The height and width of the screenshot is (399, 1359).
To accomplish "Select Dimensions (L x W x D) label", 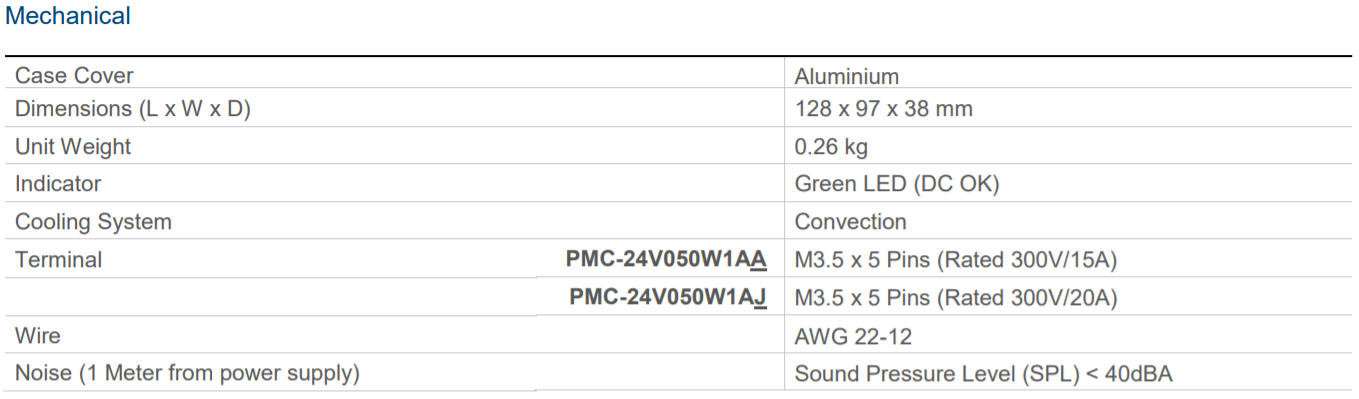I will pos(132,109).
